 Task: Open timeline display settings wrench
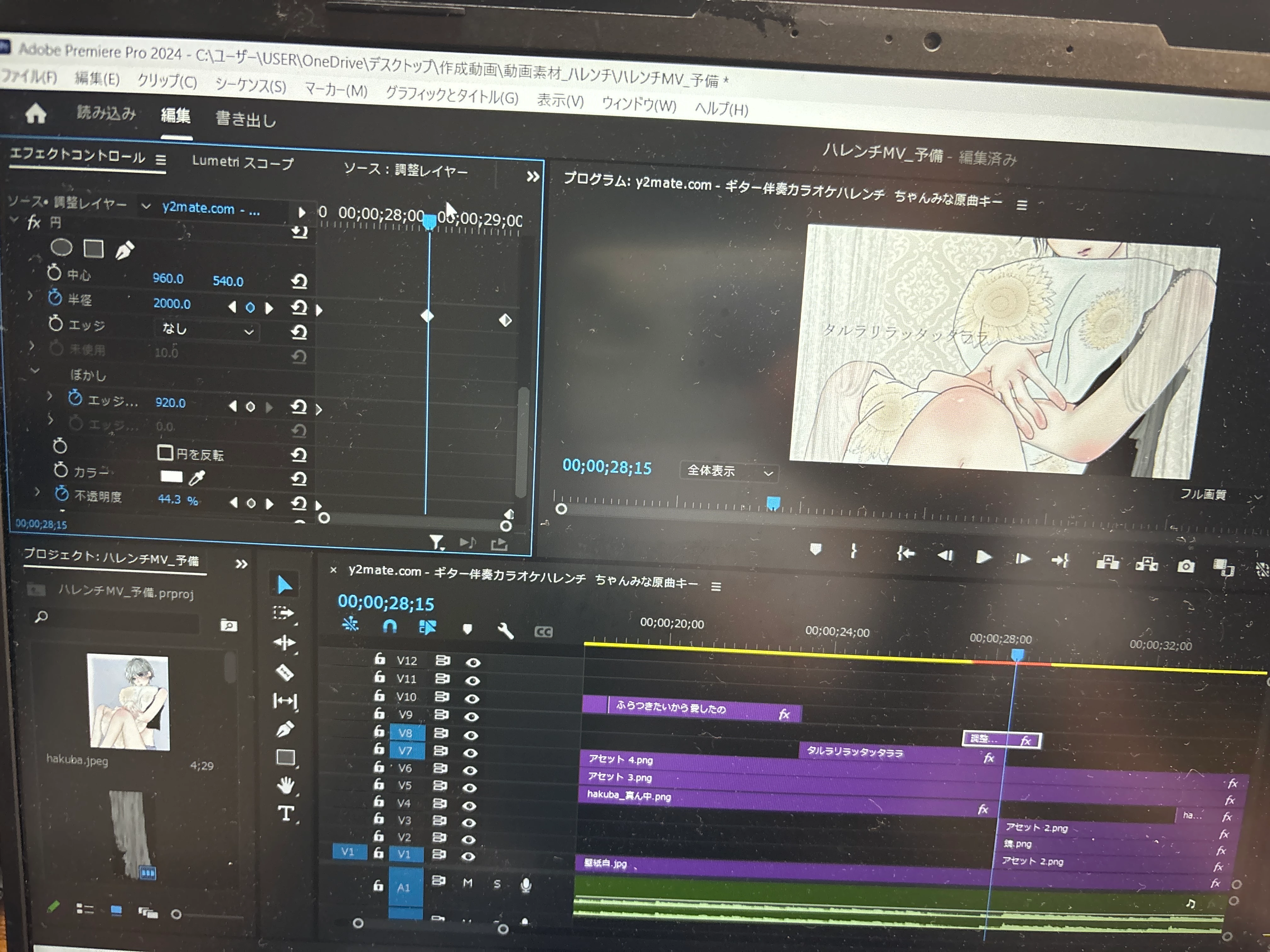pos(505,631)
